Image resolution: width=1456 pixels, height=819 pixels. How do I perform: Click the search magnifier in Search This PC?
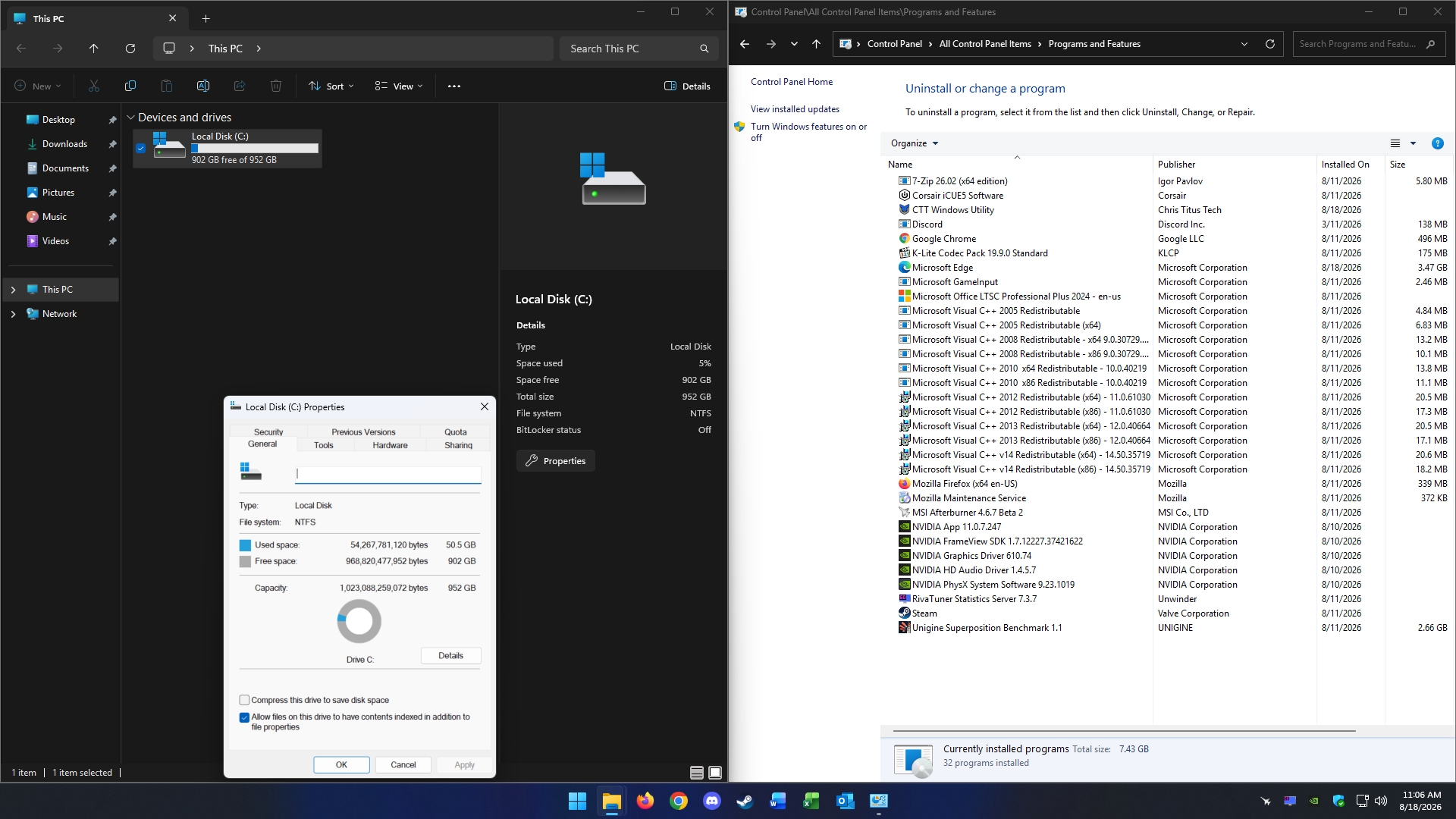coord(704,49)
